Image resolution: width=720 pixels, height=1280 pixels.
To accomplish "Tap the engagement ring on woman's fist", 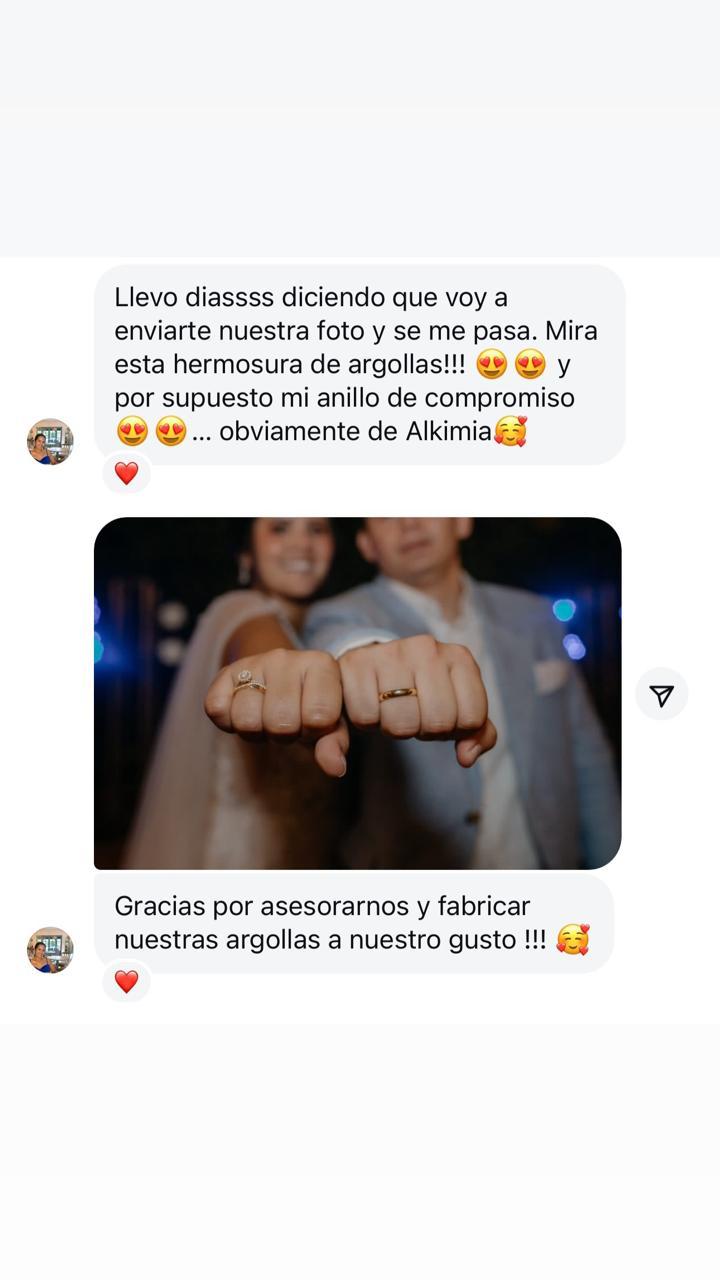I will (x=247, y=682).
